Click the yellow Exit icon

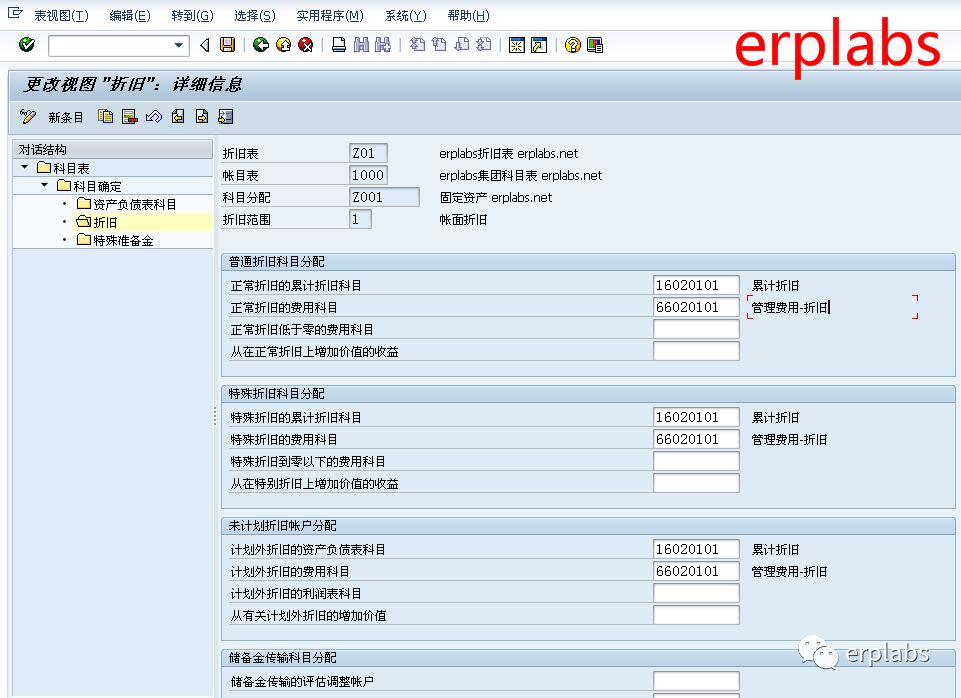point(283,45)
